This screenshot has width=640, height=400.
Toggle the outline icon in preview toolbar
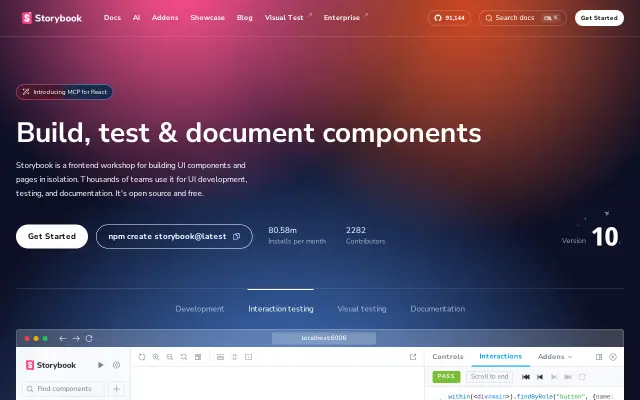point(248,357)
